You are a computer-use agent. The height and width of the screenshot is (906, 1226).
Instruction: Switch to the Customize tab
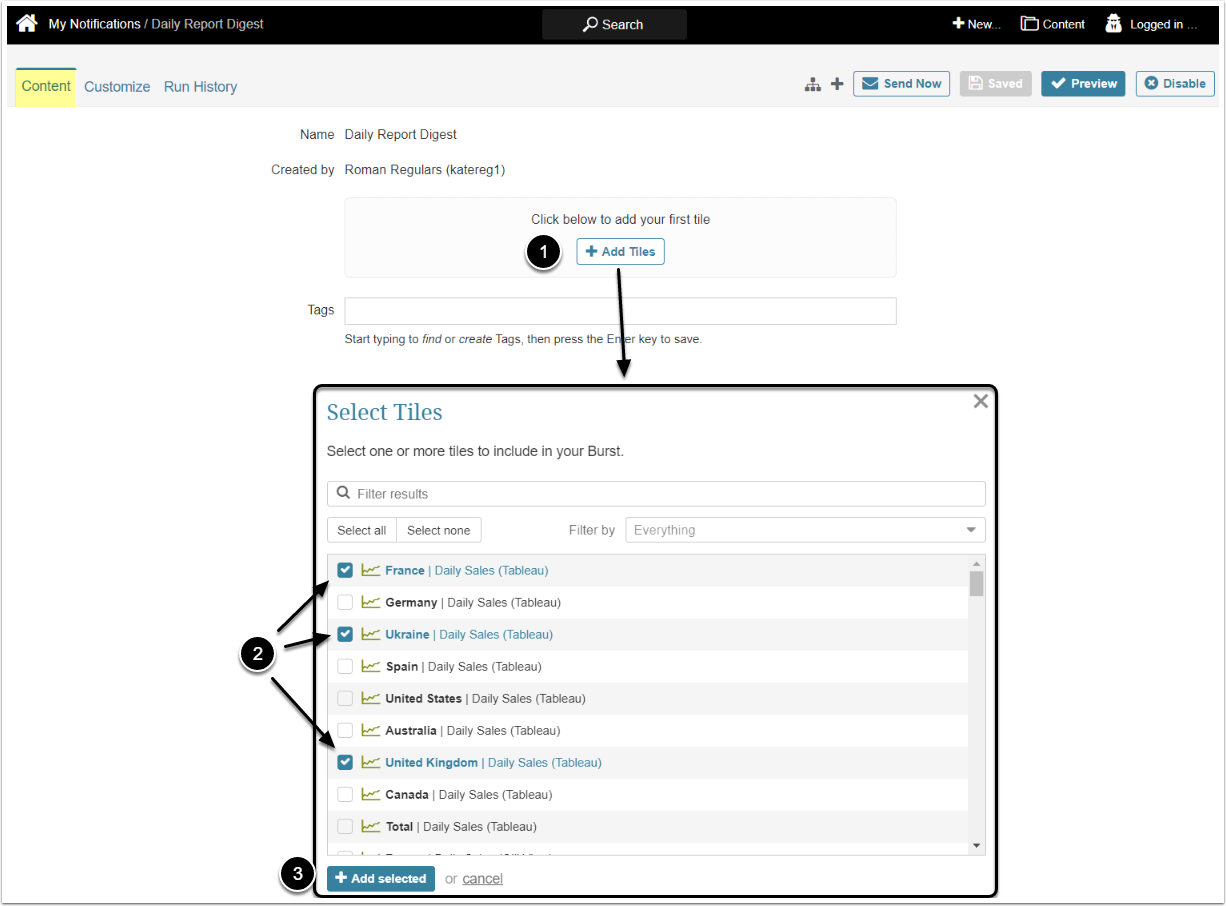pyautogui.click(x=117, y=87)
